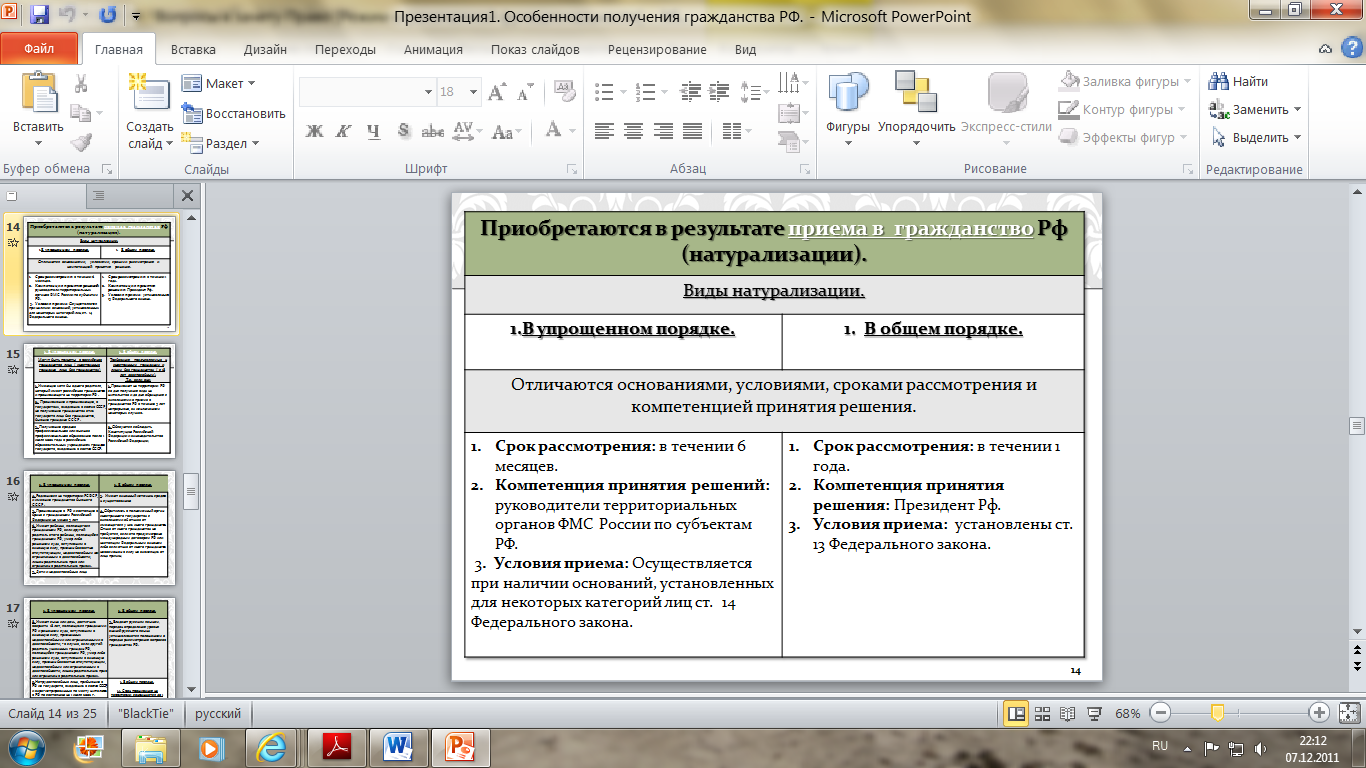Open the Design (Дизайн) ribbon tab
Viewport: 1366px width, 768px height.
(x=264, y=50)
